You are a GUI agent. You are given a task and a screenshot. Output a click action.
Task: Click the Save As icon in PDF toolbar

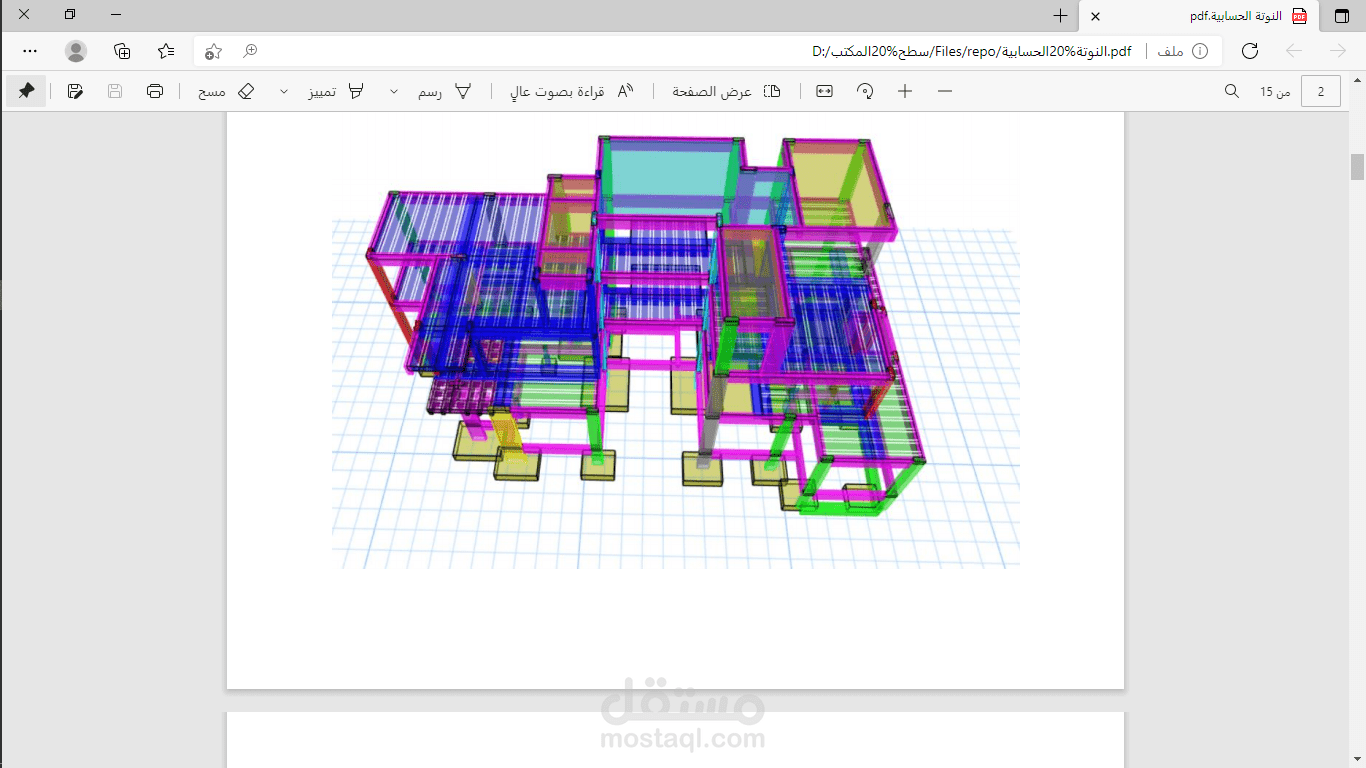point(75,91)
